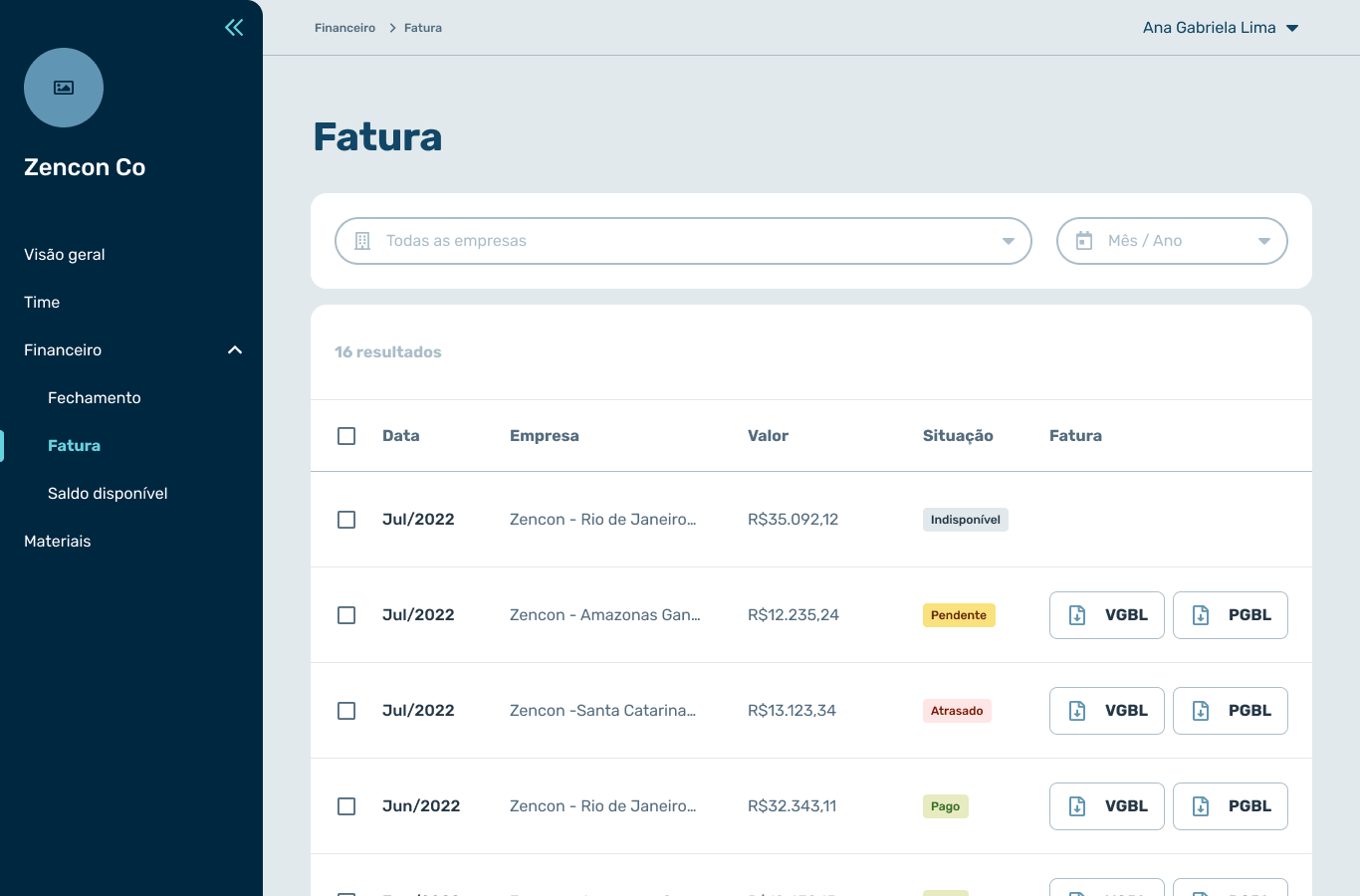
Task: Check the checkbox on the Jun/2022 Pago row
Action: click(x=346, y=805)
